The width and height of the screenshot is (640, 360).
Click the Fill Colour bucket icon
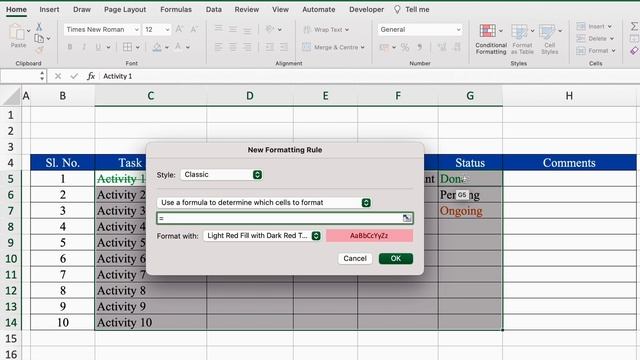(x=157, y=47)
